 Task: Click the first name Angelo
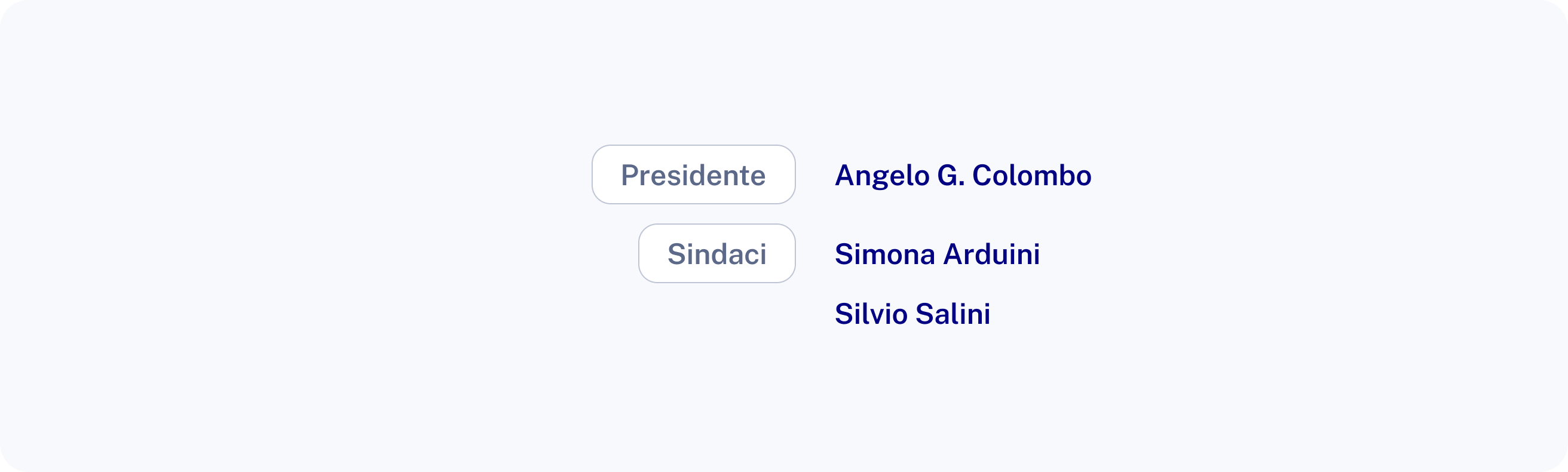pyautogui.click(x=881, y=175)
